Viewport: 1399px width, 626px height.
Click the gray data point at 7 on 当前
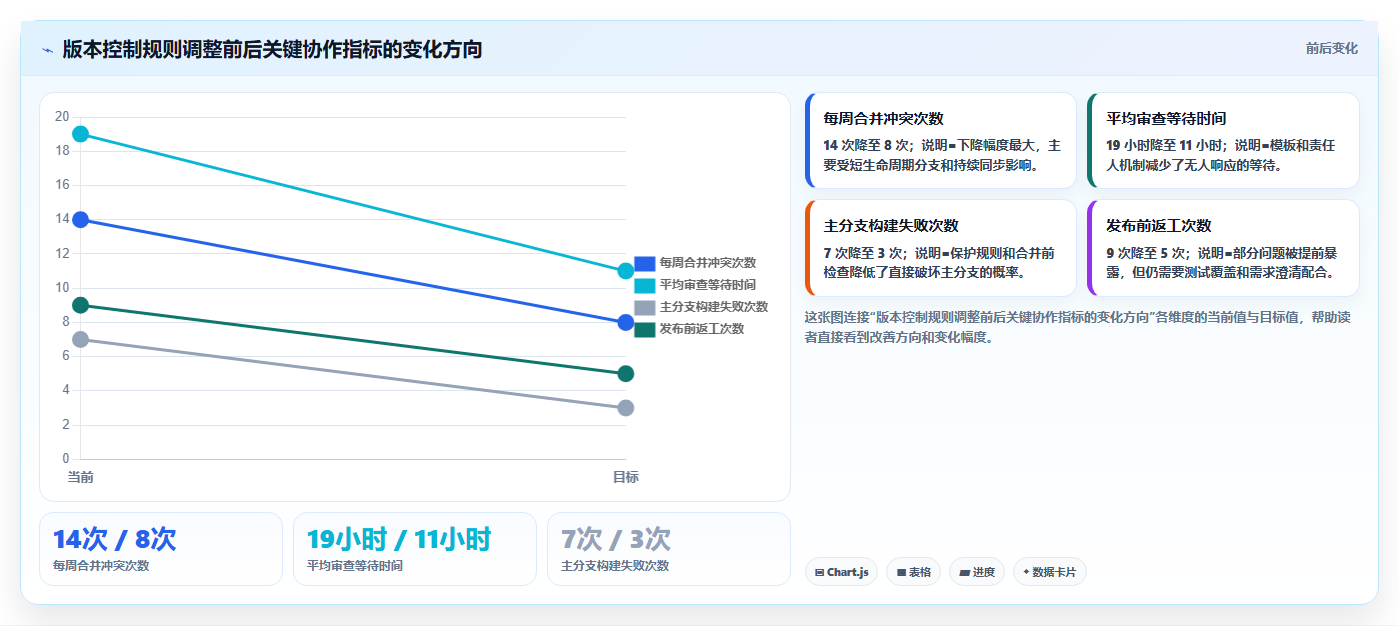(81, 339)
